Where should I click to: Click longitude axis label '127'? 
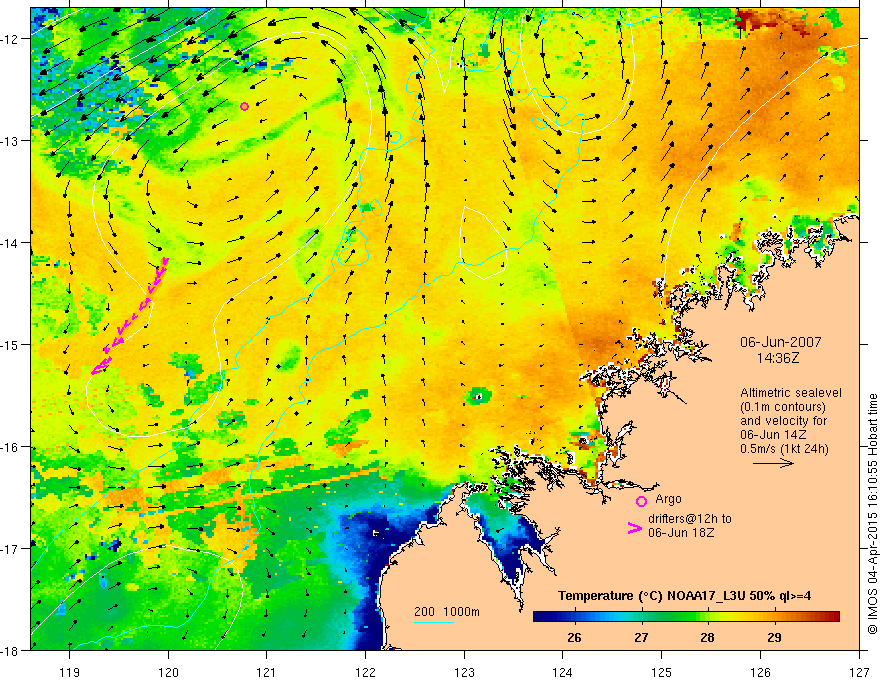[859, 672]
